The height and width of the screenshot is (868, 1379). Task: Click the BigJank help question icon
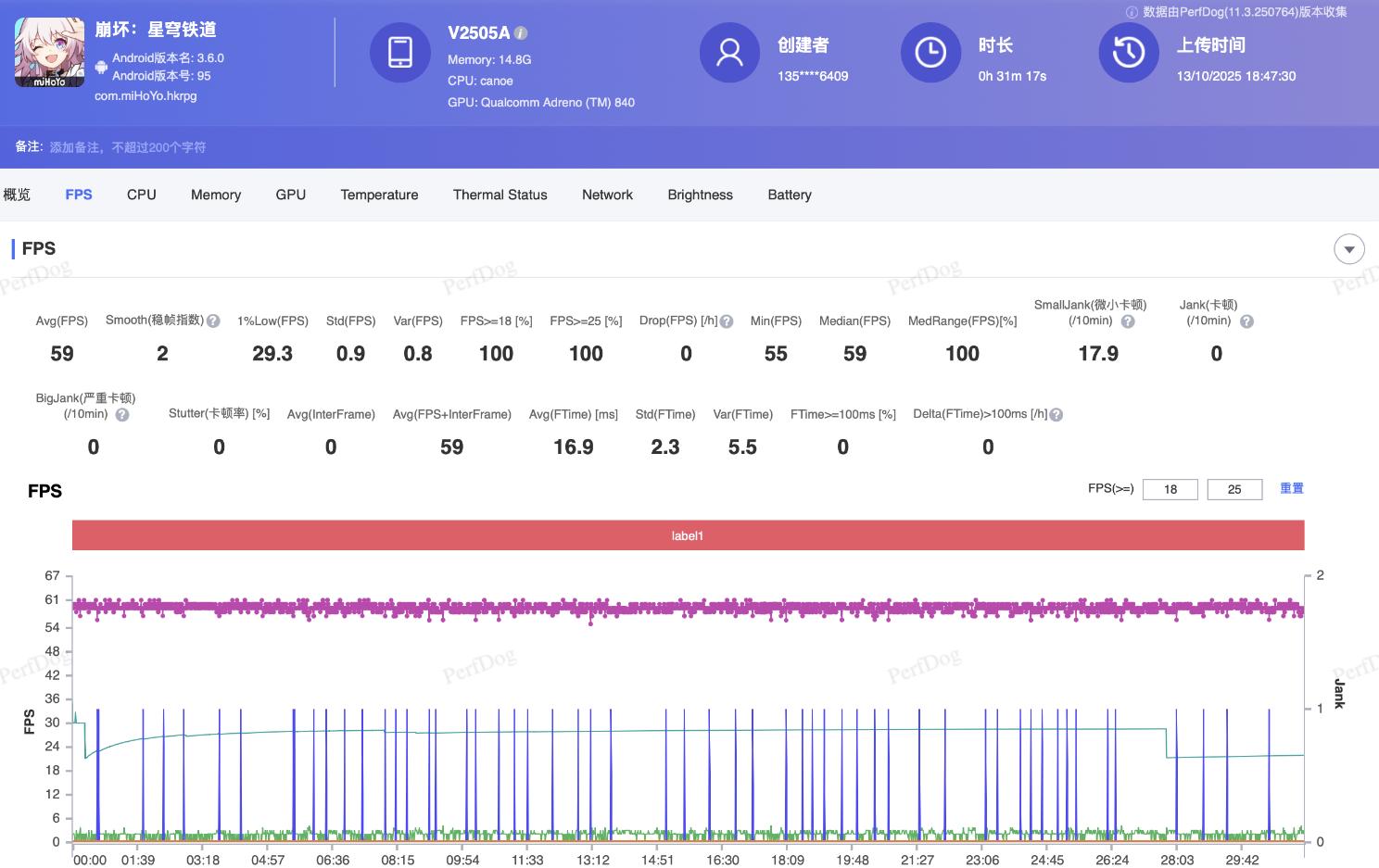click(122, 415)
